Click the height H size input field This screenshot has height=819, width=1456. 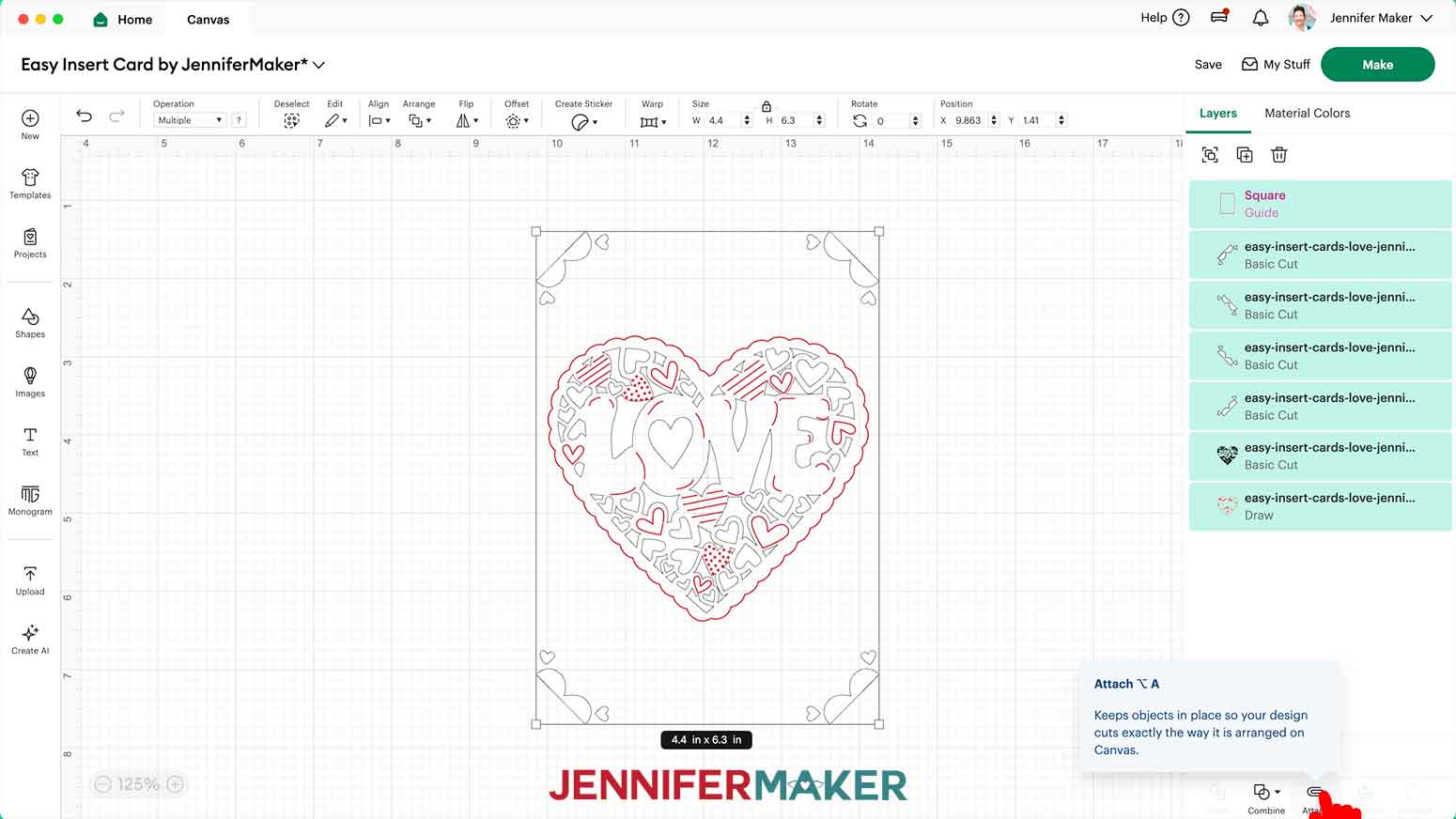(x=796, y=120)
